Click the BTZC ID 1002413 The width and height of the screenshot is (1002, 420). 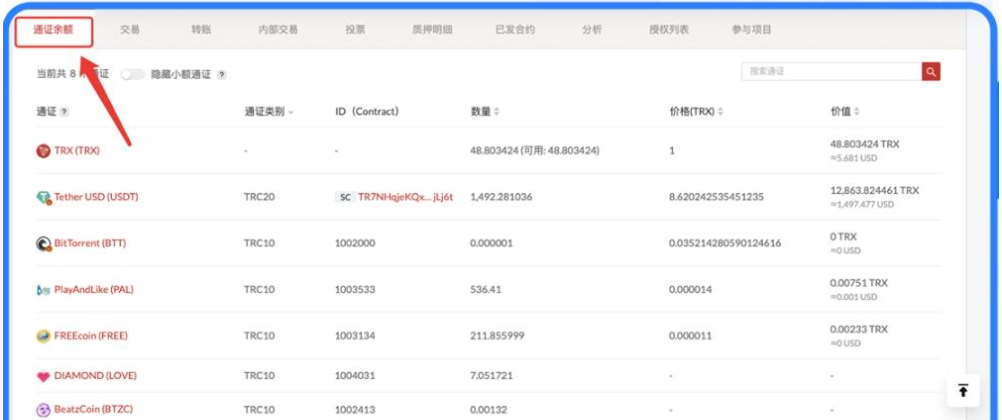[x=355, y=409]
